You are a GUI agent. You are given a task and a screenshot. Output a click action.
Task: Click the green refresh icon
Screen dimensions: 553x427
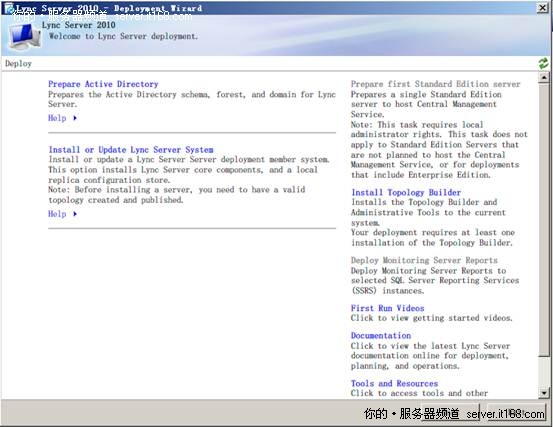click(x=543, y=64)
